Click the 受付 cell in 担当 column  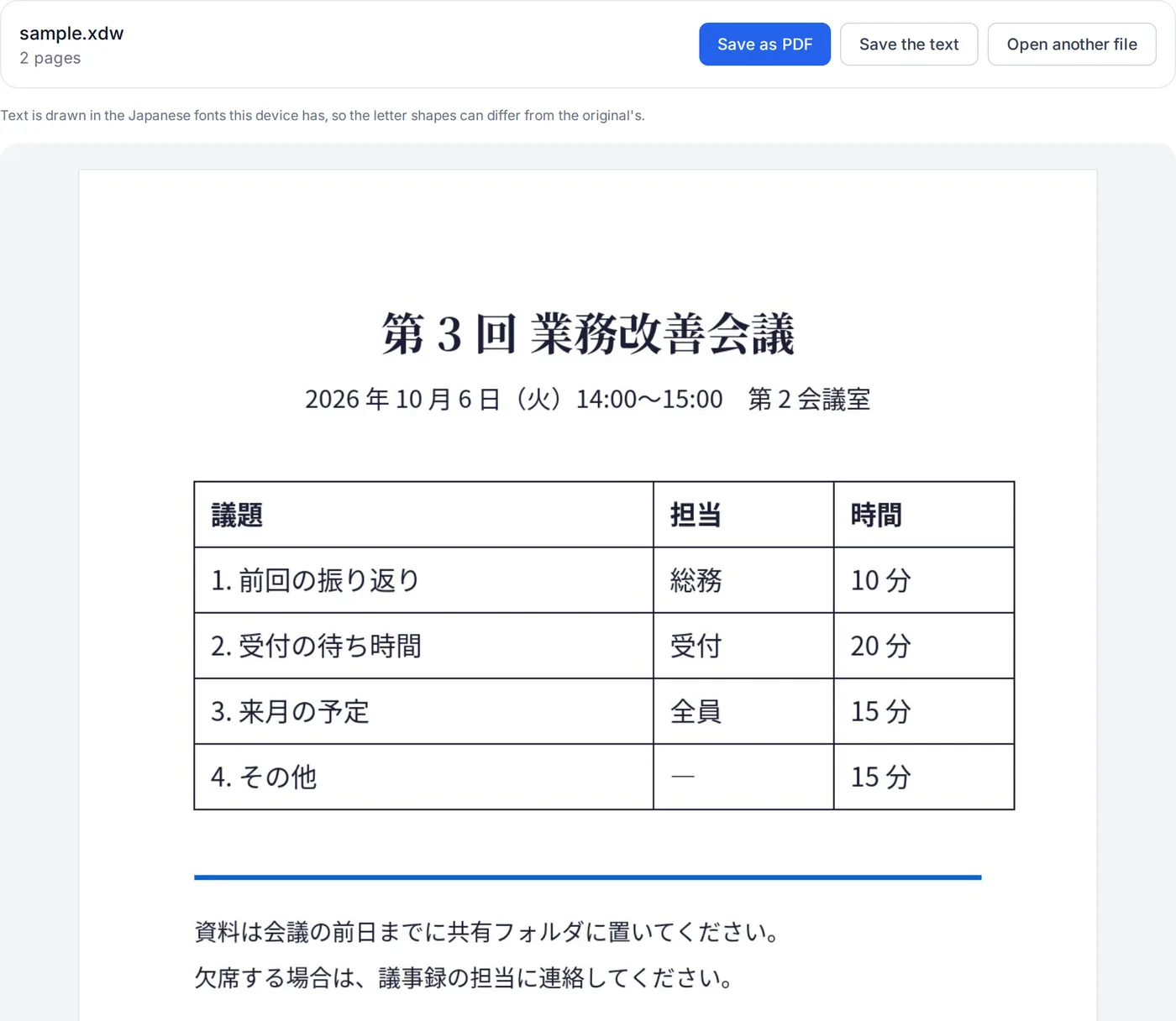click(x=743, y=646)
